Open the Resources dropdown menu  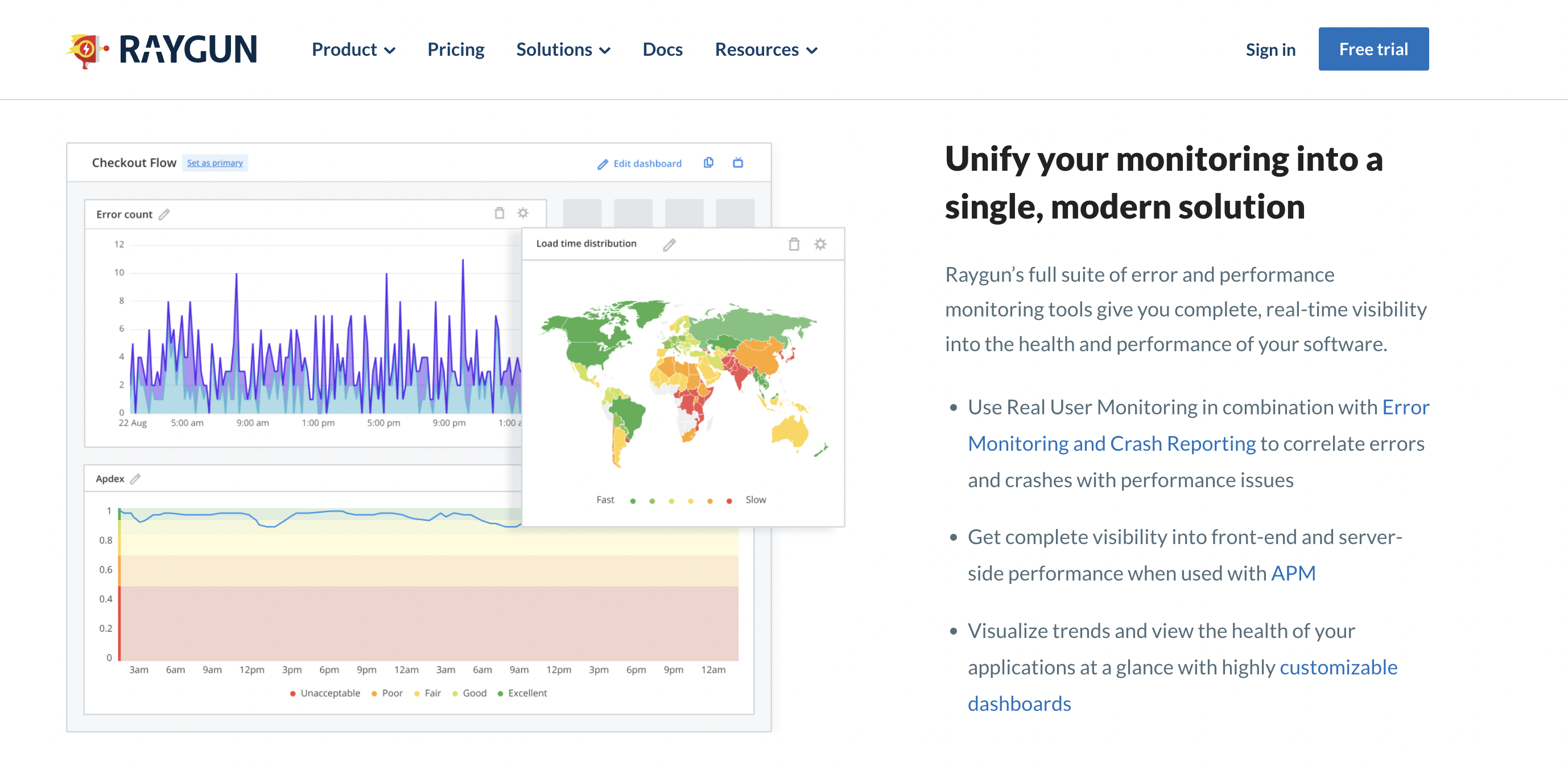(x=765, y=50)
